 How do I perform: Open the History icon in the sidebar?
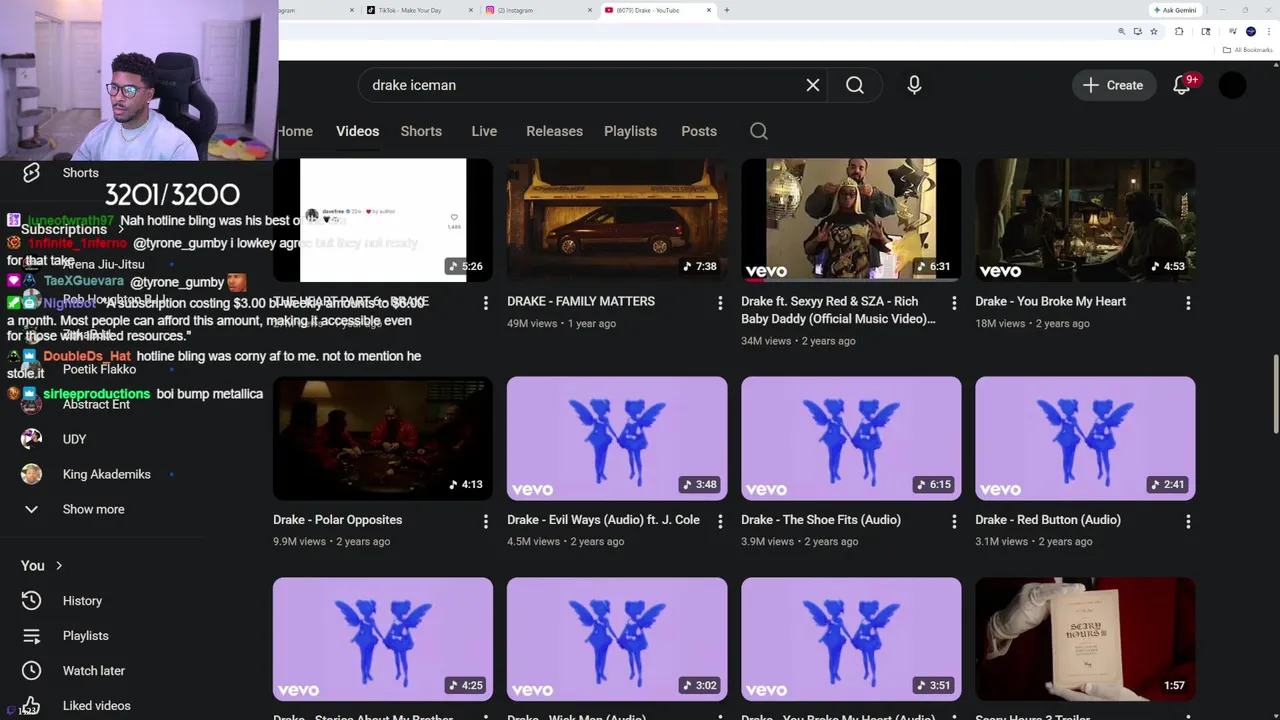click(31, 601)
